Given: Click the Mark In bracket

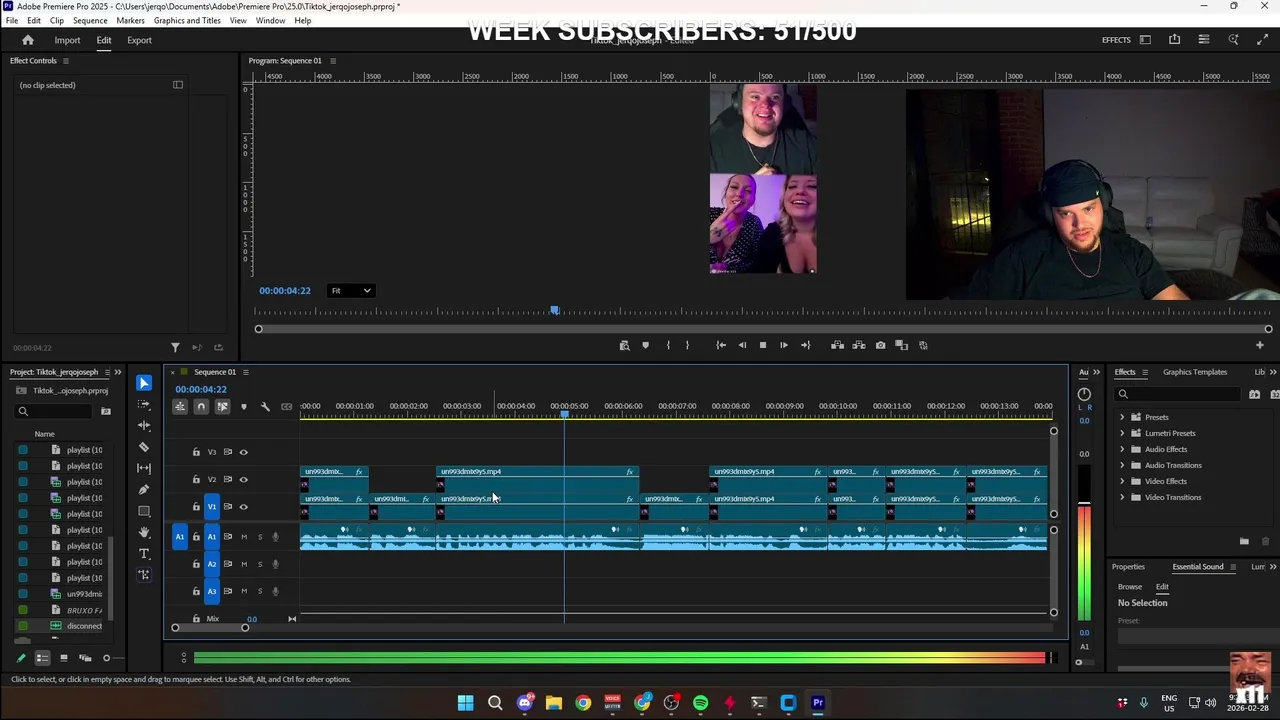Looking at the screenshot, I should coord(667,345).
